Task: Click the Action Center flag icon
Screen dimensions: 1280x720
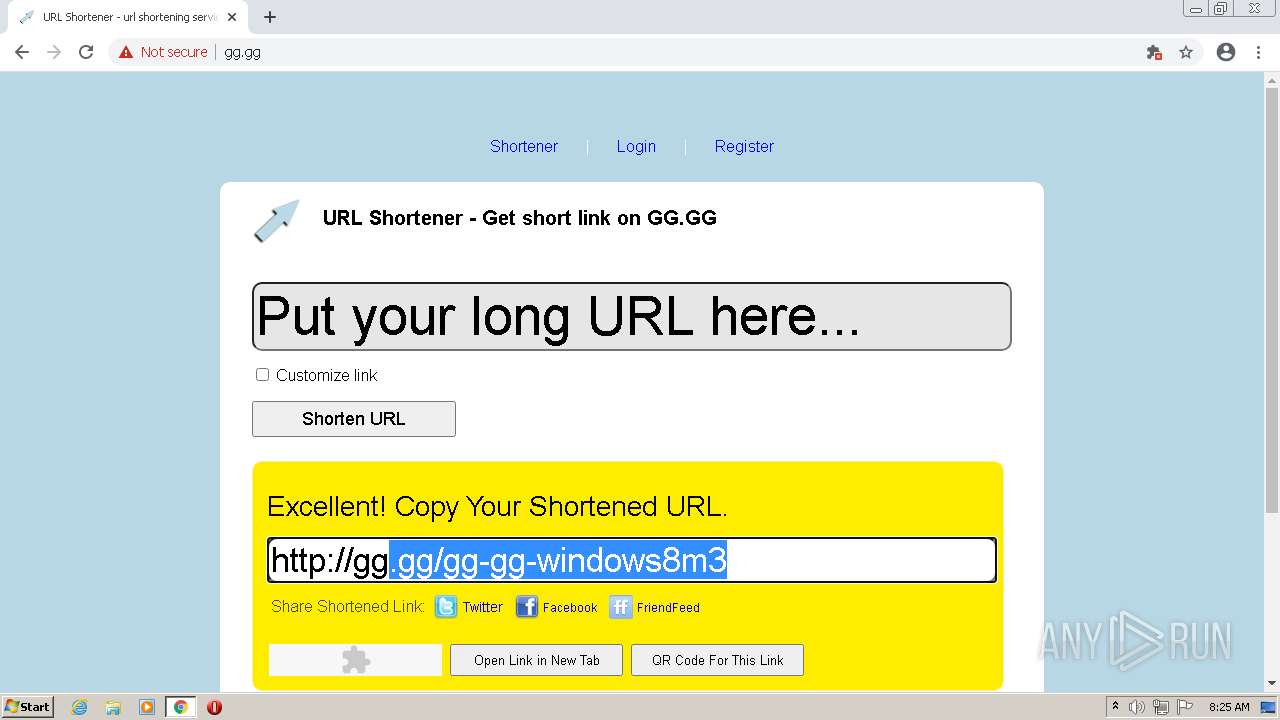Action: click(1184, 707)
